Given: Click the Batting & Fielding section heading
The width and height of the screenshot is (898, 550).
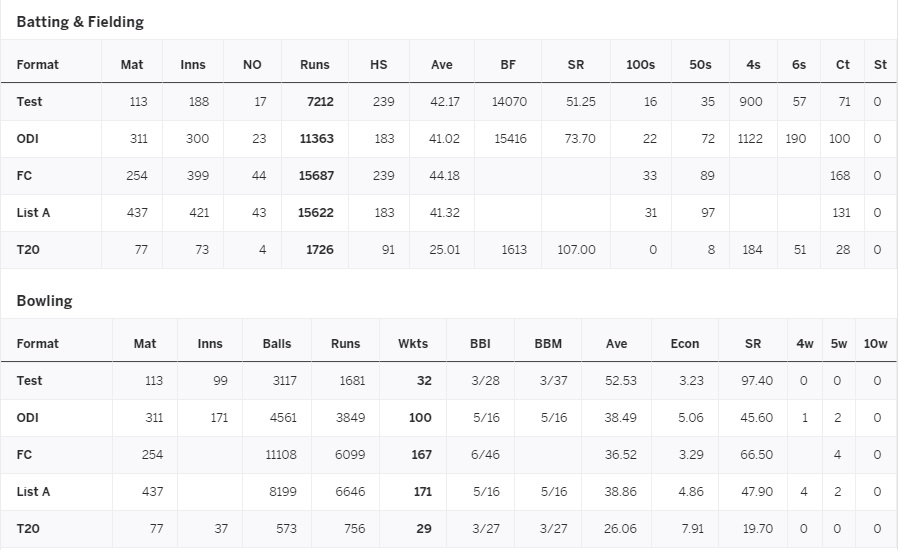Looking at the screenshot, I should pyautogui.click(x=80, y=22).
